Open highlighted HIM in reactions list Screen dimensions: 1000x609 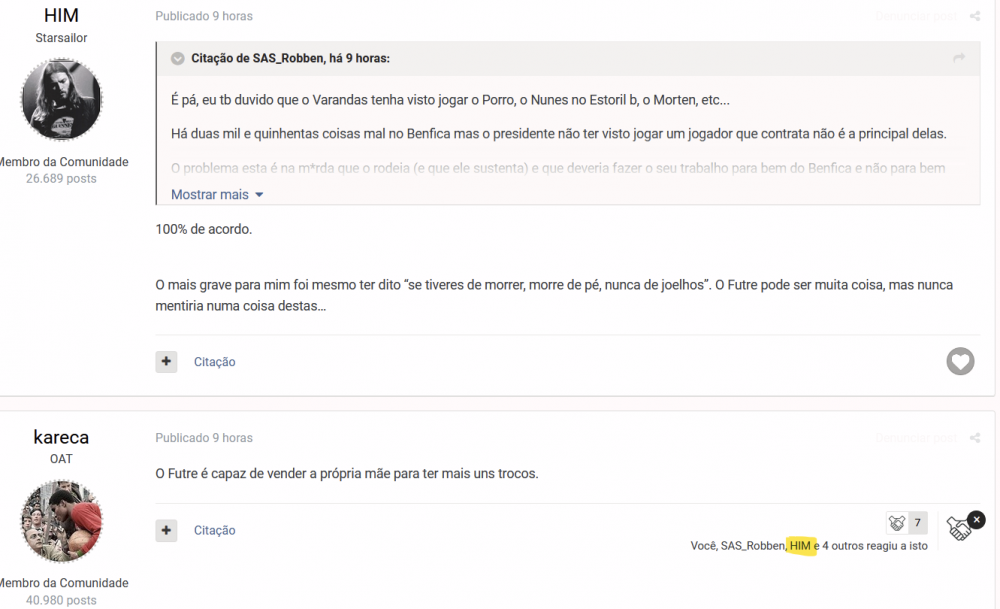[800, 546]
